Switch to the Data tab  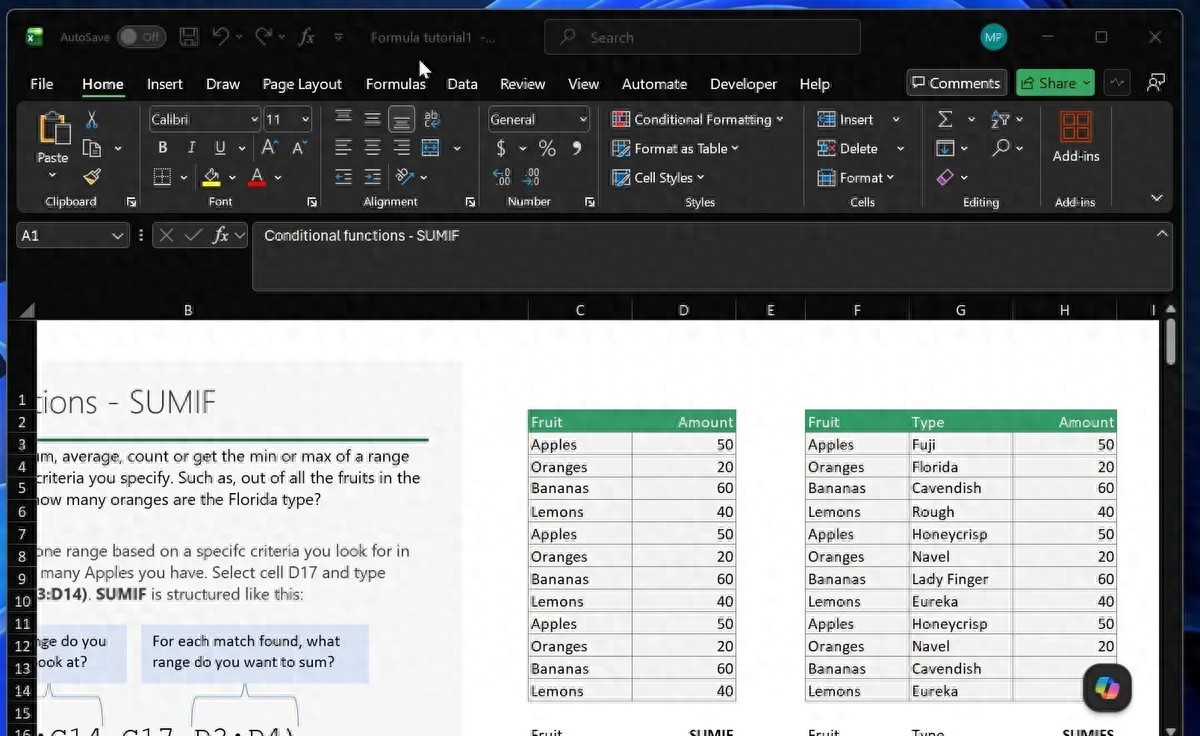pyautogui.click(x=462, y=84)
